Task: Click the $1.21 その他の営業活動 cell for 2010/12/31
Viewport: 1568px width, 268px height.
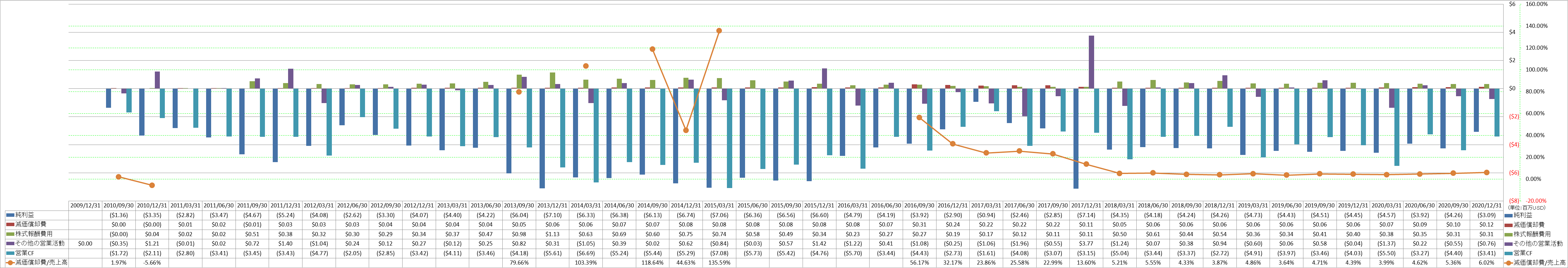Action: [x=152, y=243]
